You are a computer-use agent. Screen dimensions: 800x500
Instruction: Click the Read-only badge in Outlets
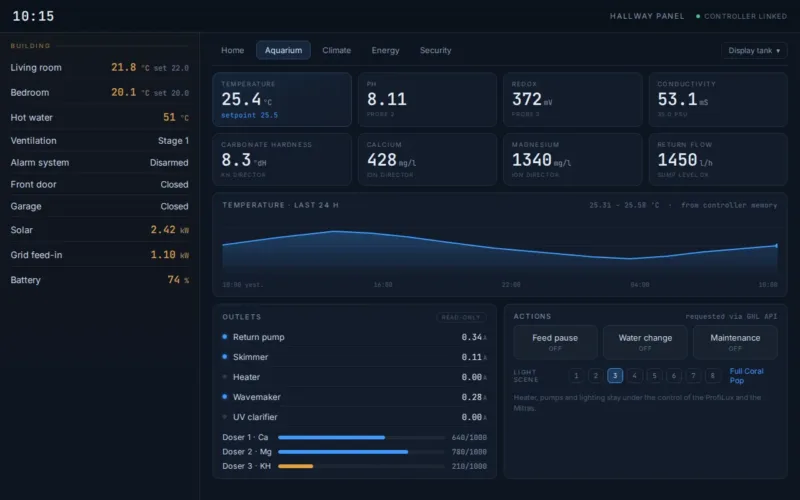[461, 317]
